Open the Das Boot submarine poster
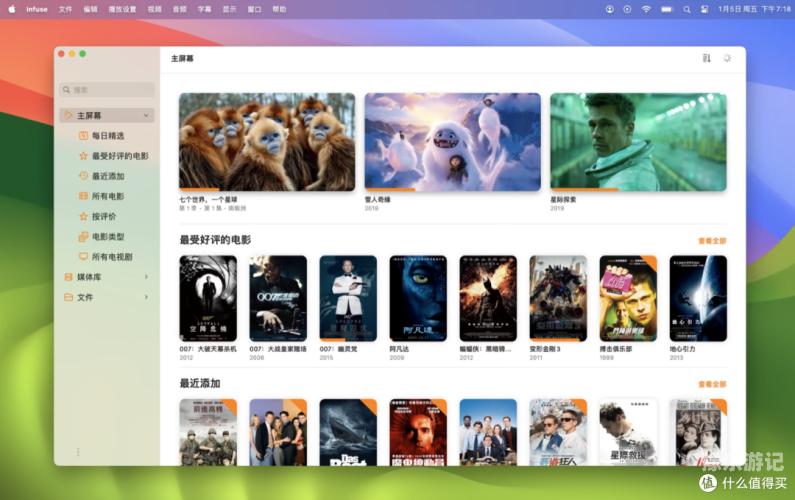 tap(348, 432)
